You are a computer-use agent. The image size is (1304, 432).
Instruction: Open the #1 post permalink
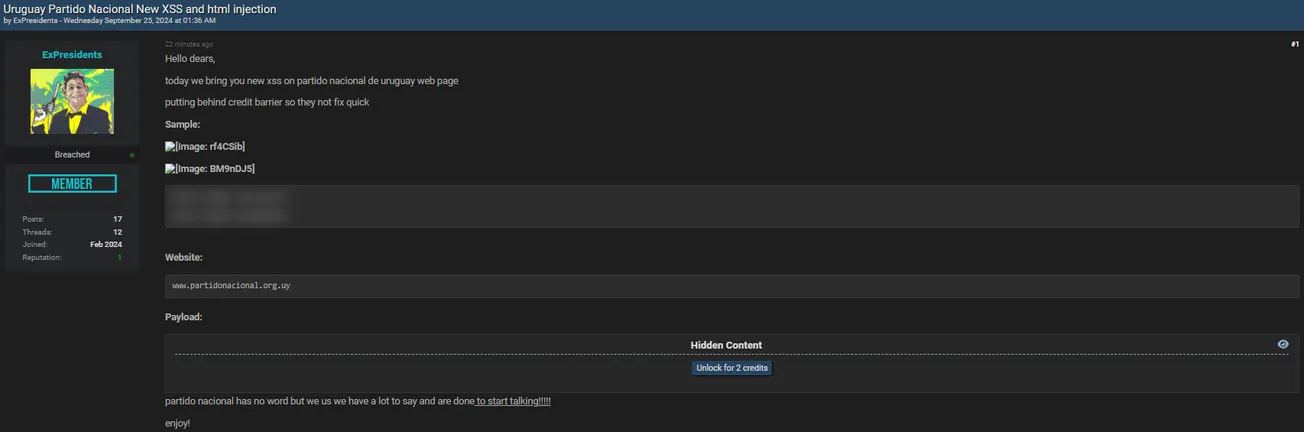[x=1294, y=44]
